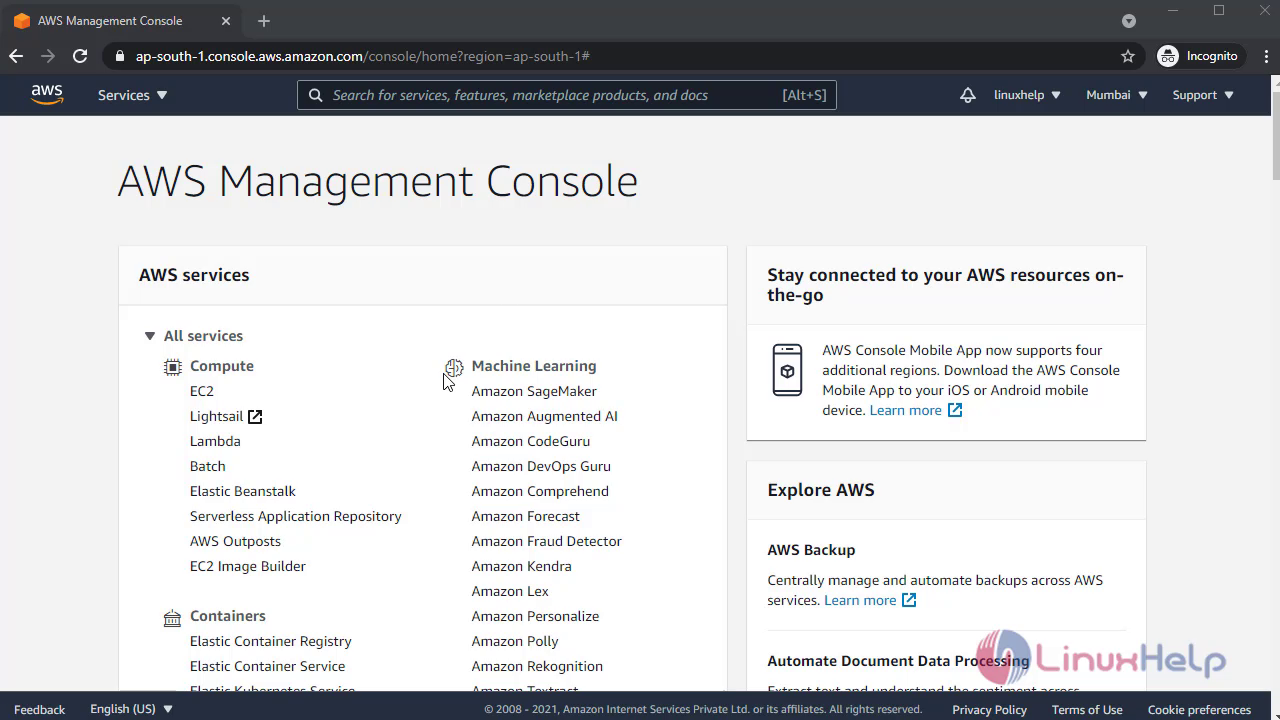Image resolution: width=1280 pixels, height=720 pixels.
Task: Open AWS Outposts
Action: (235, 541)
